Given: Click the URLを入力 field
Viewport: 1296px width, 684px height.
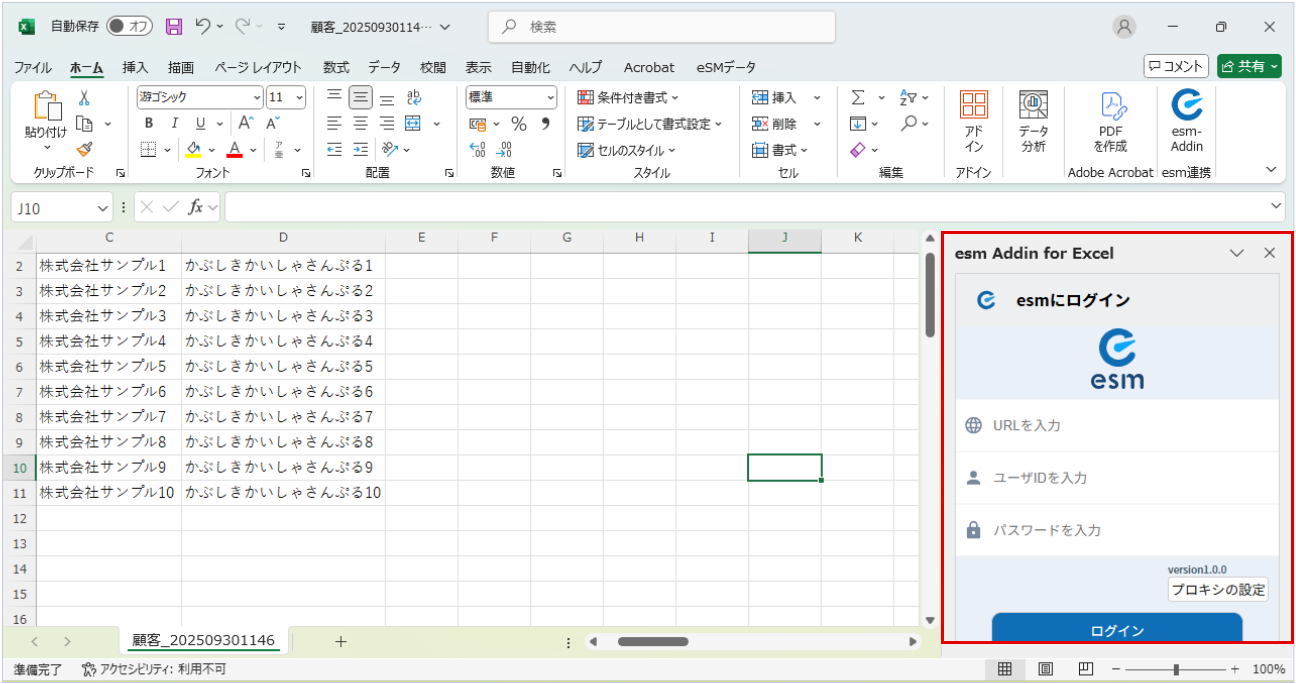Looking at the screenshot, I should pyautogui.click(x=1117, y=425).
